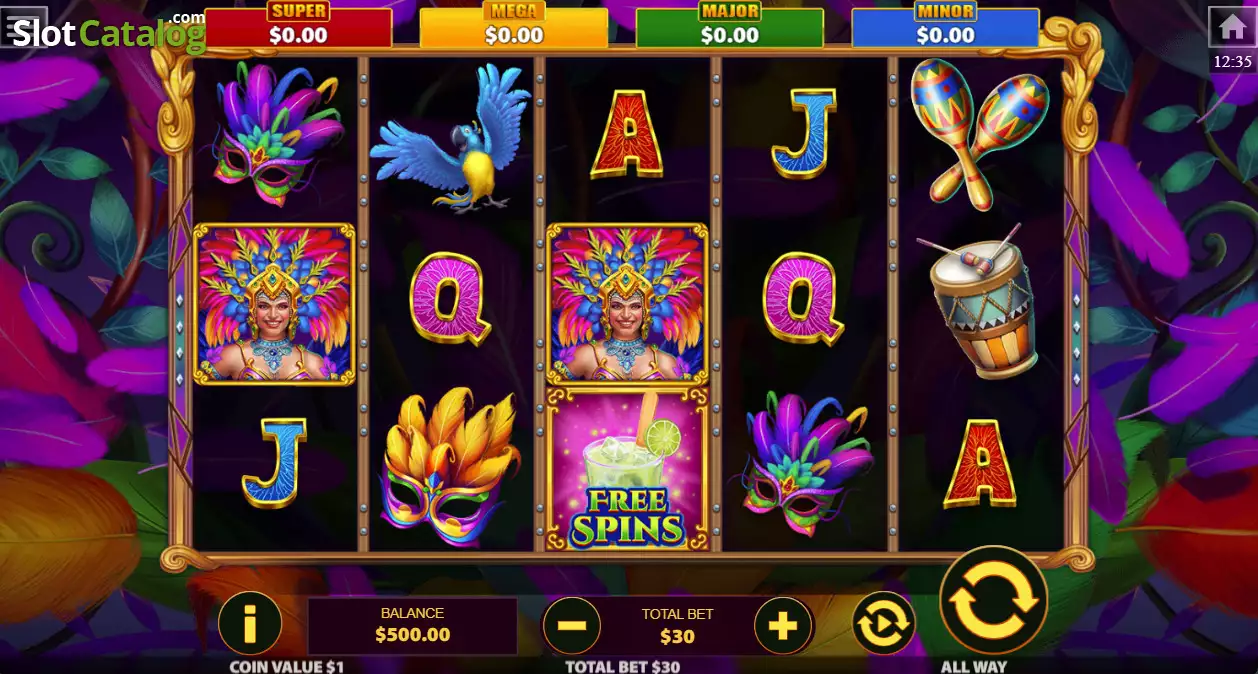This screenshot has height=674, width=1258.
Task: Spin the reels with the large circular arrow button
Action: (x=993, y=600)
